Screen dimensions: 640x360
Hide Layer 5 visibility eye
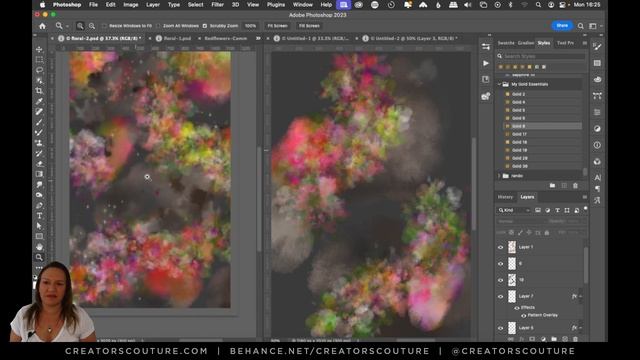pos(500,328)
